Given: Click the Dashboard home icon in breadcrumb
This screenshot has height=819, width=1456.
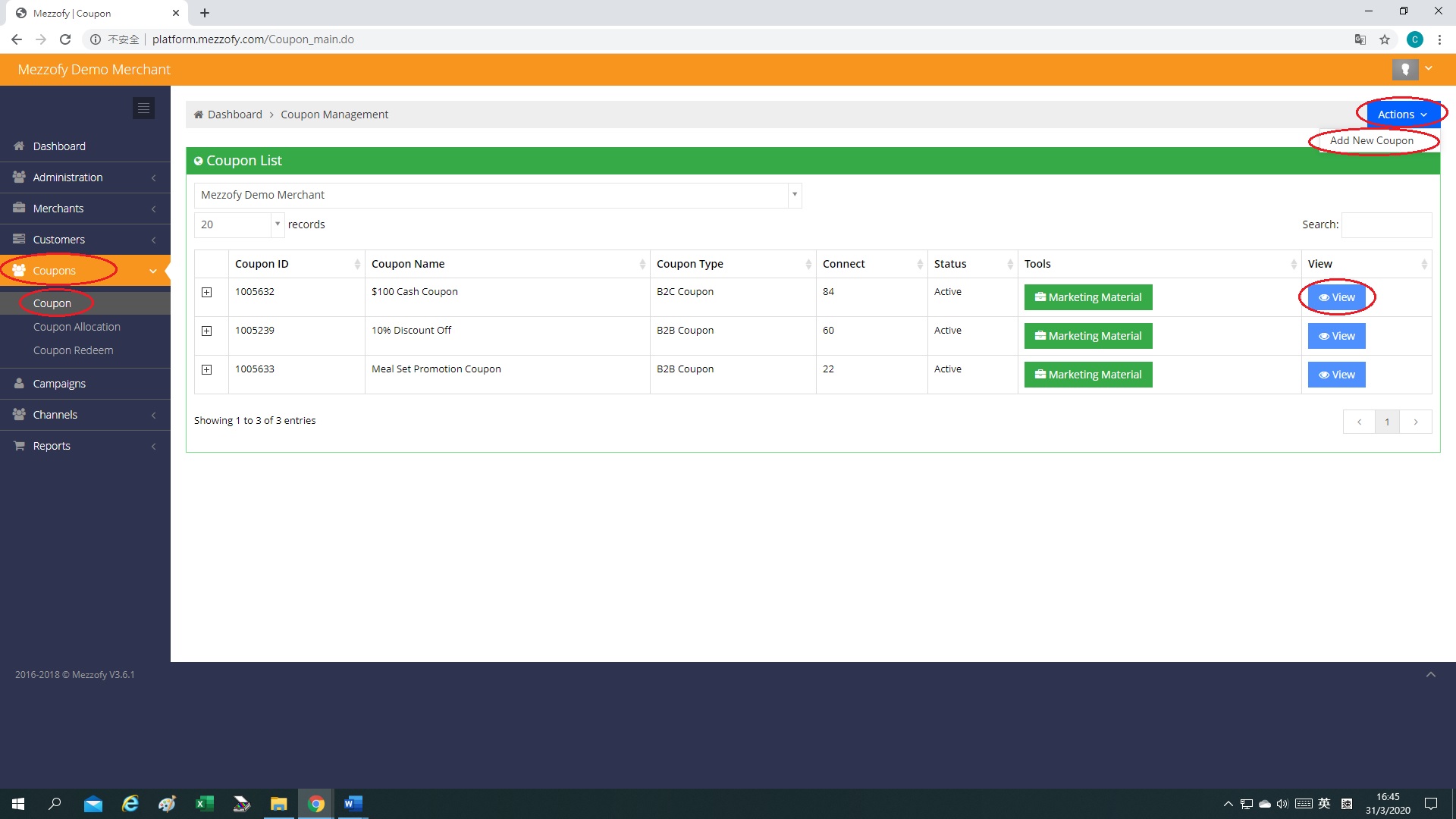Looking at the screenshot, I should point(199,115).
